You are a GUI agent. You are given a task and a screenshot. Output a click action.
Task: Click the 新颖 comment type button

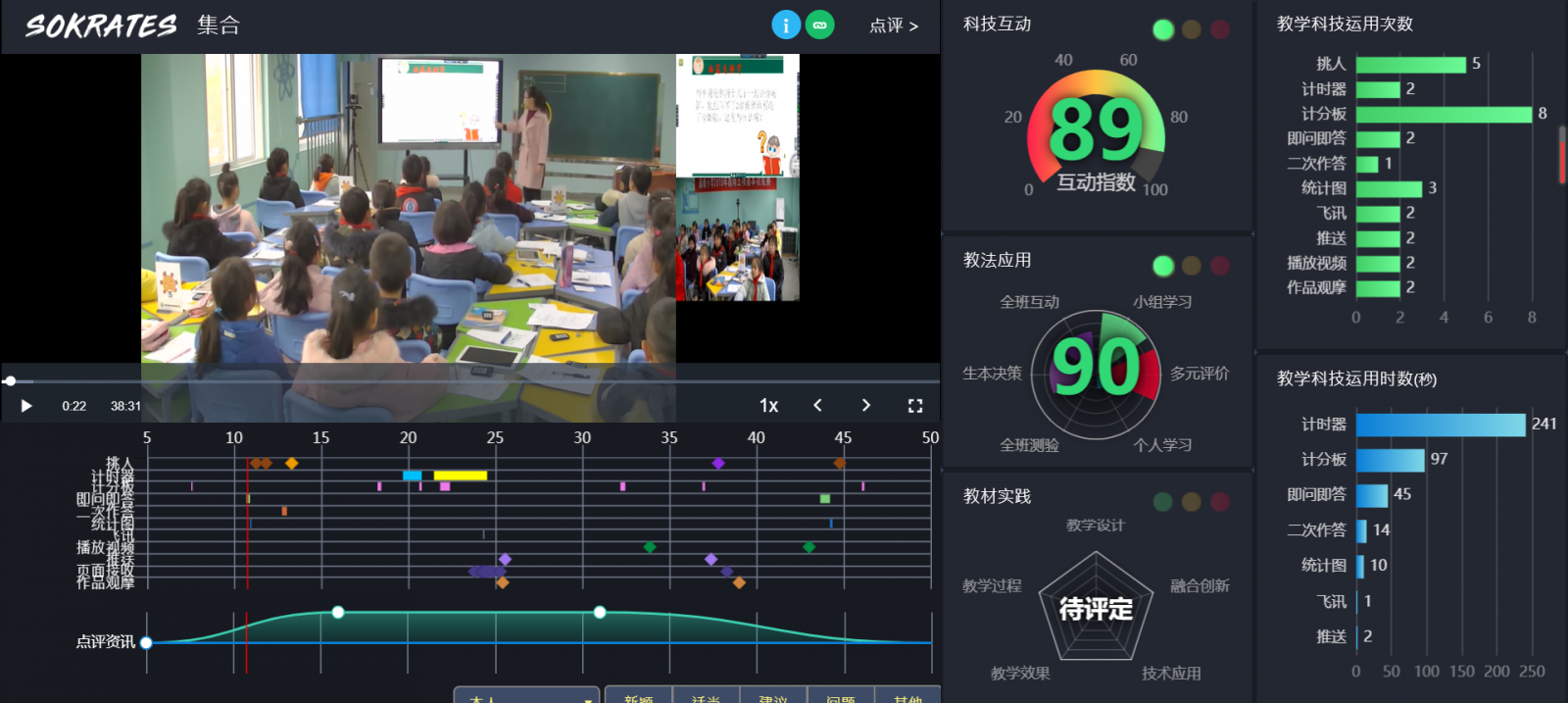pyautogui.click(x=638, y=695)
